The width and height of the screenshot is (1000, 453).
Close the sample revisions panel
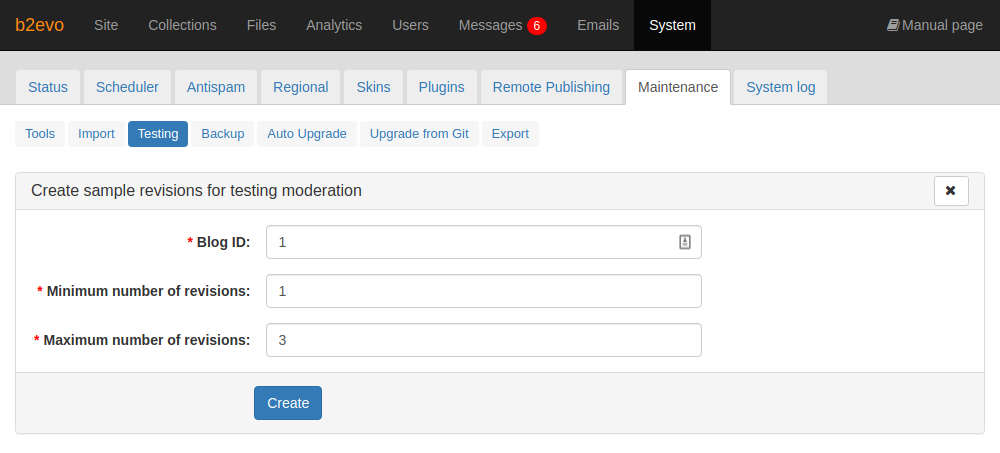point(951,191)
